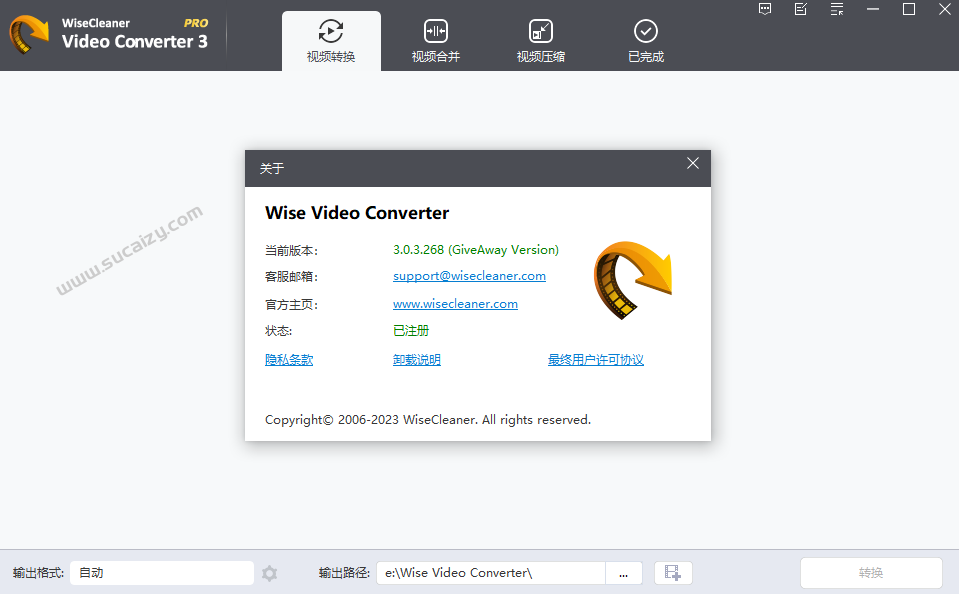The height and width of the screenshot is (594, 959).
Task: Click the add video file icon button
Action: pyautogui.click(x=673, y=573)
